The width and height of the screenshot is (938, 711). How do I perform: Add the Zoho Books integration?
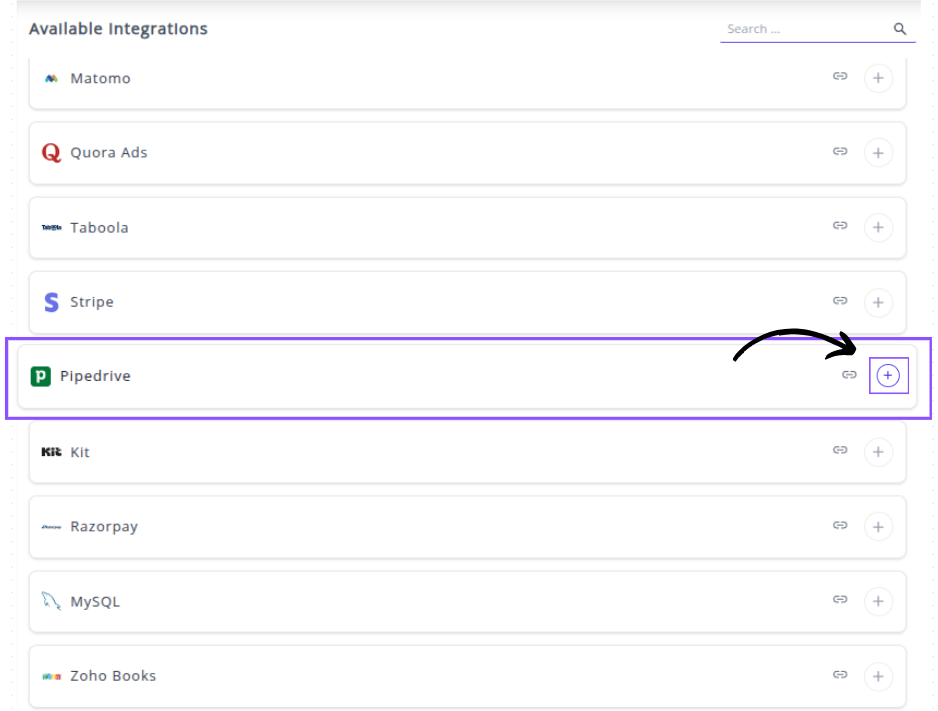pos(878,676)
